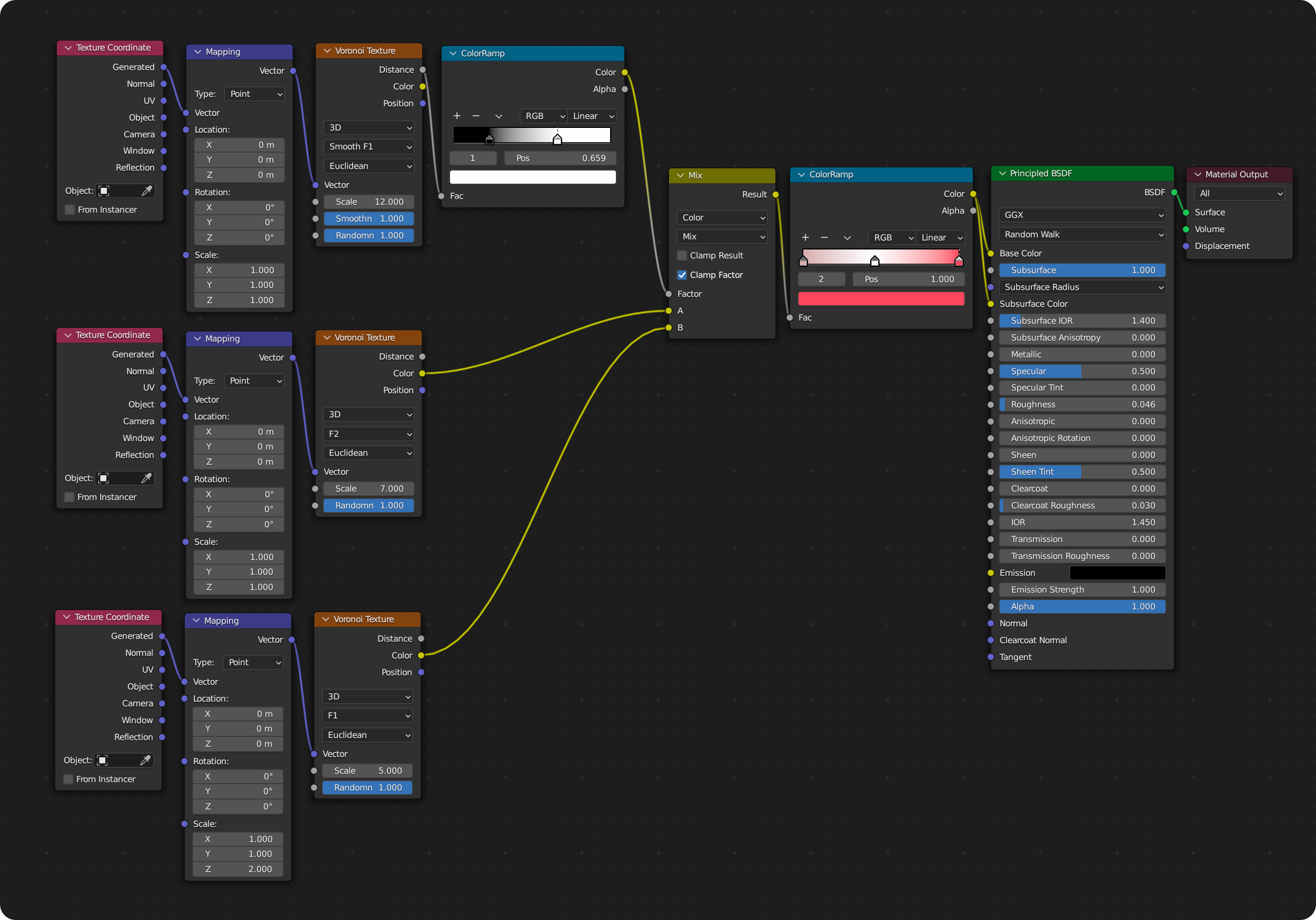Click the minus icon on the second ColorRamp

pos(825,237)
